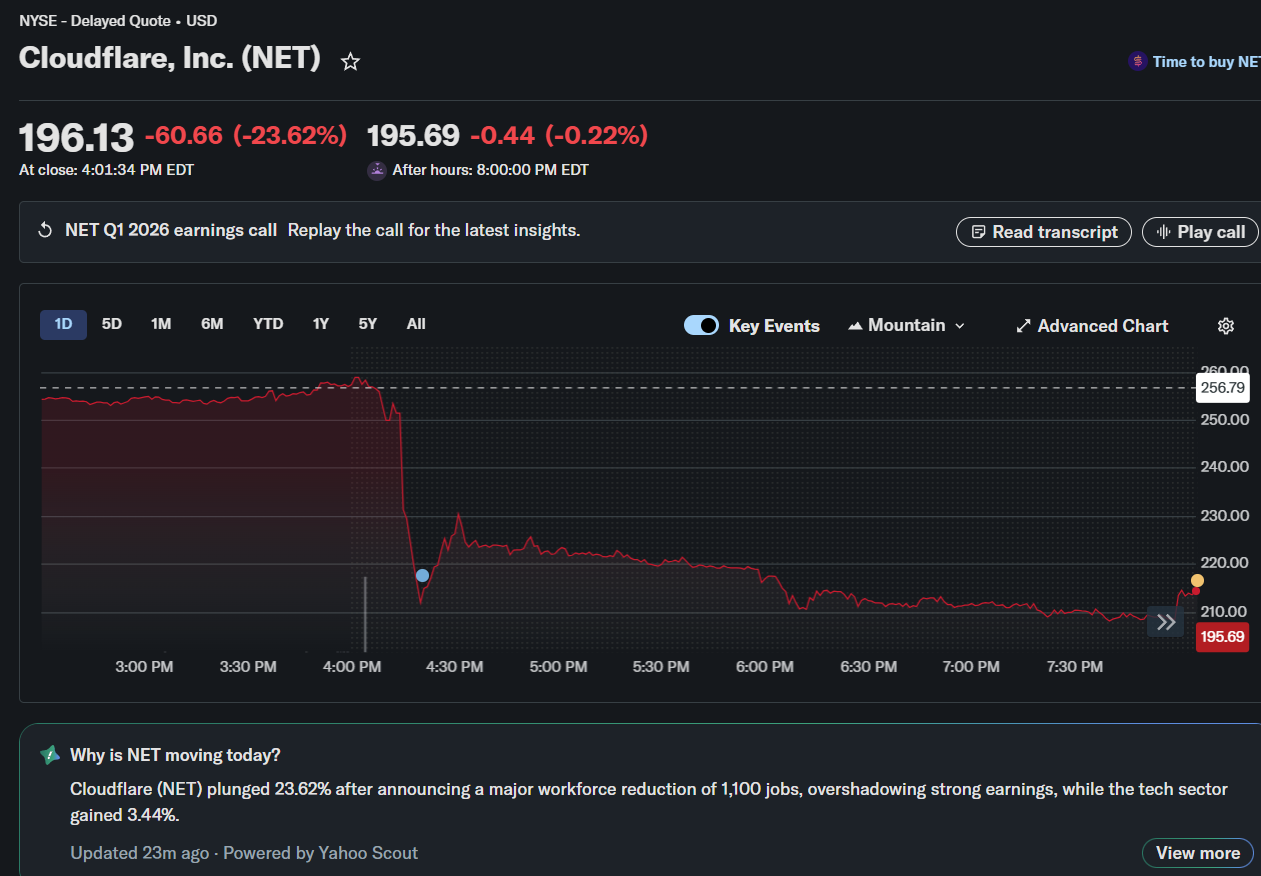Image resolution: width=1261 pixels, height=876 pixels.
Task: Click the Play call button
Action: 1200,232
